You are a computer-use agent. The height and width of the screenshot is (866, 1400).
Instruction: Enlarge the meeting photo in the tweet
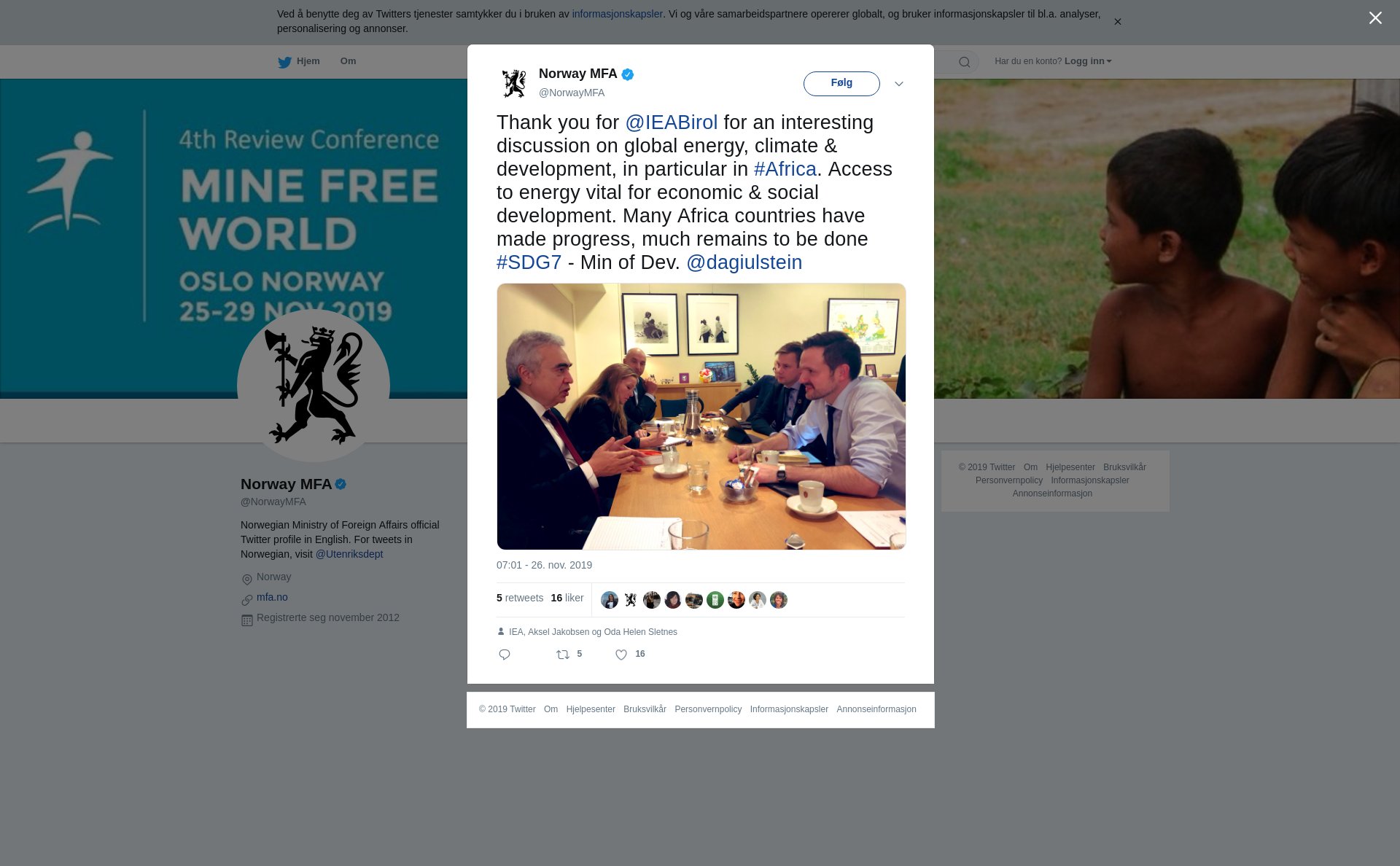(x=701, y=416)
